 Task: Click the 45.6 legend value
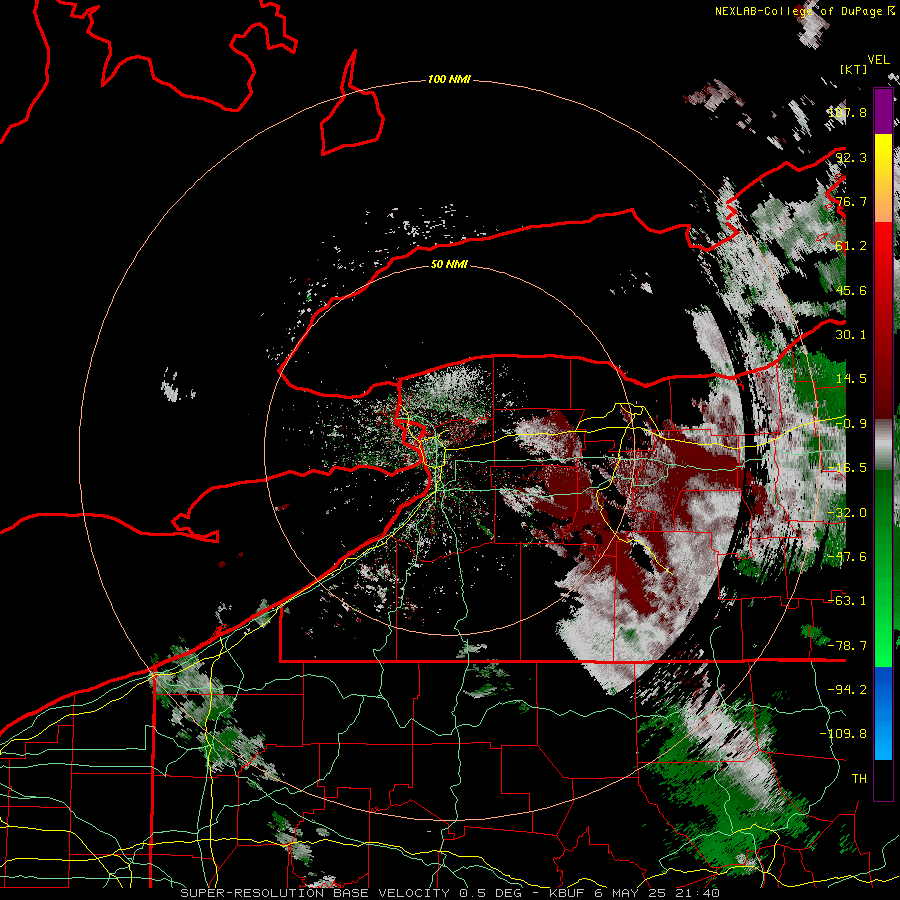[x=851, y=290]
